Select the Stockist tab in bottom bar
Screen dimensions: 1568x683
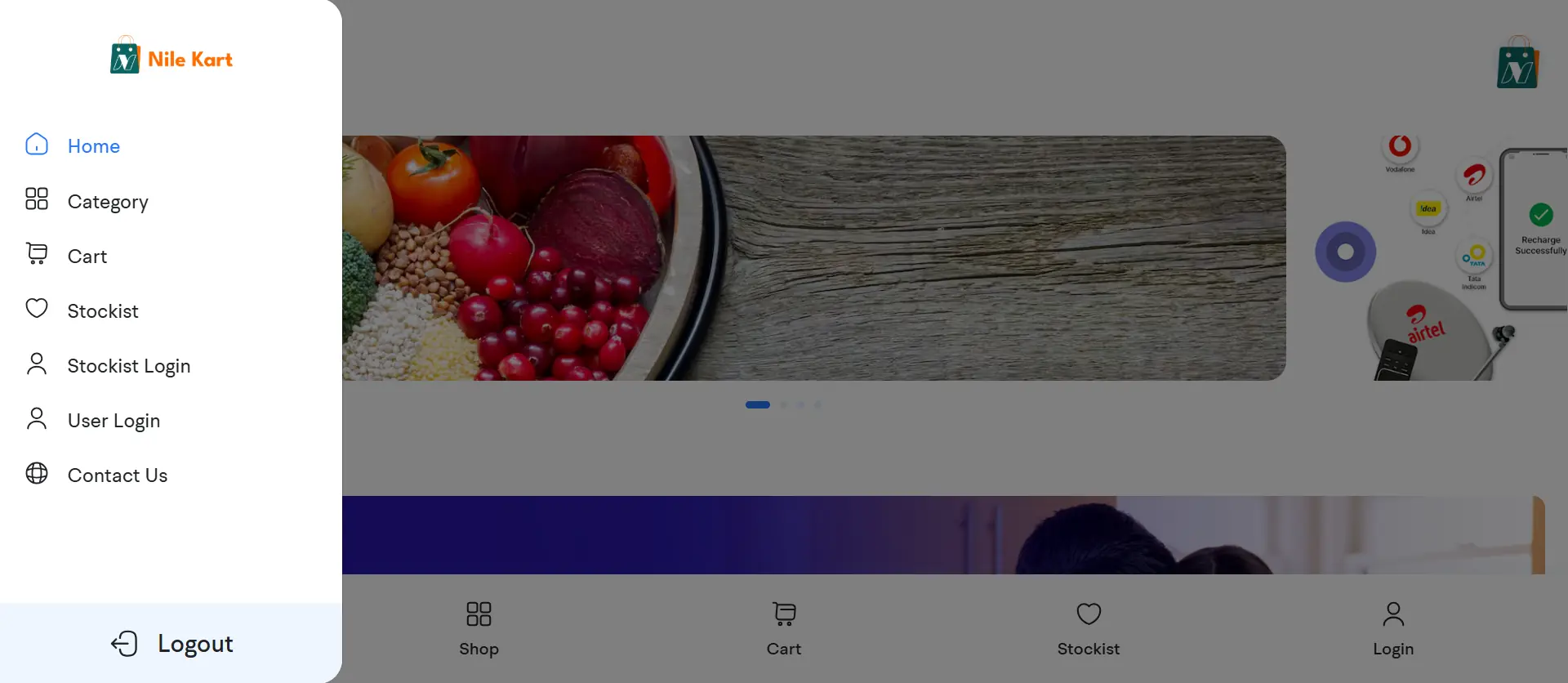click(1089, 629)
